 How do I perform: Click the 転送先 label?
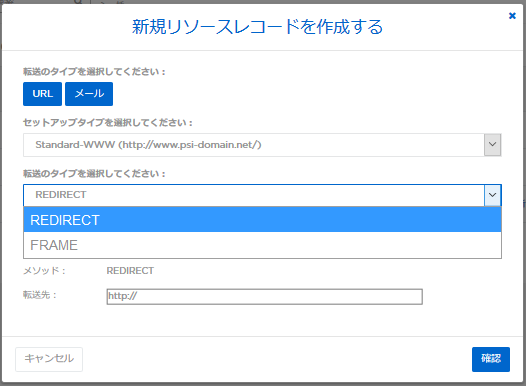(x=40, y=295)
